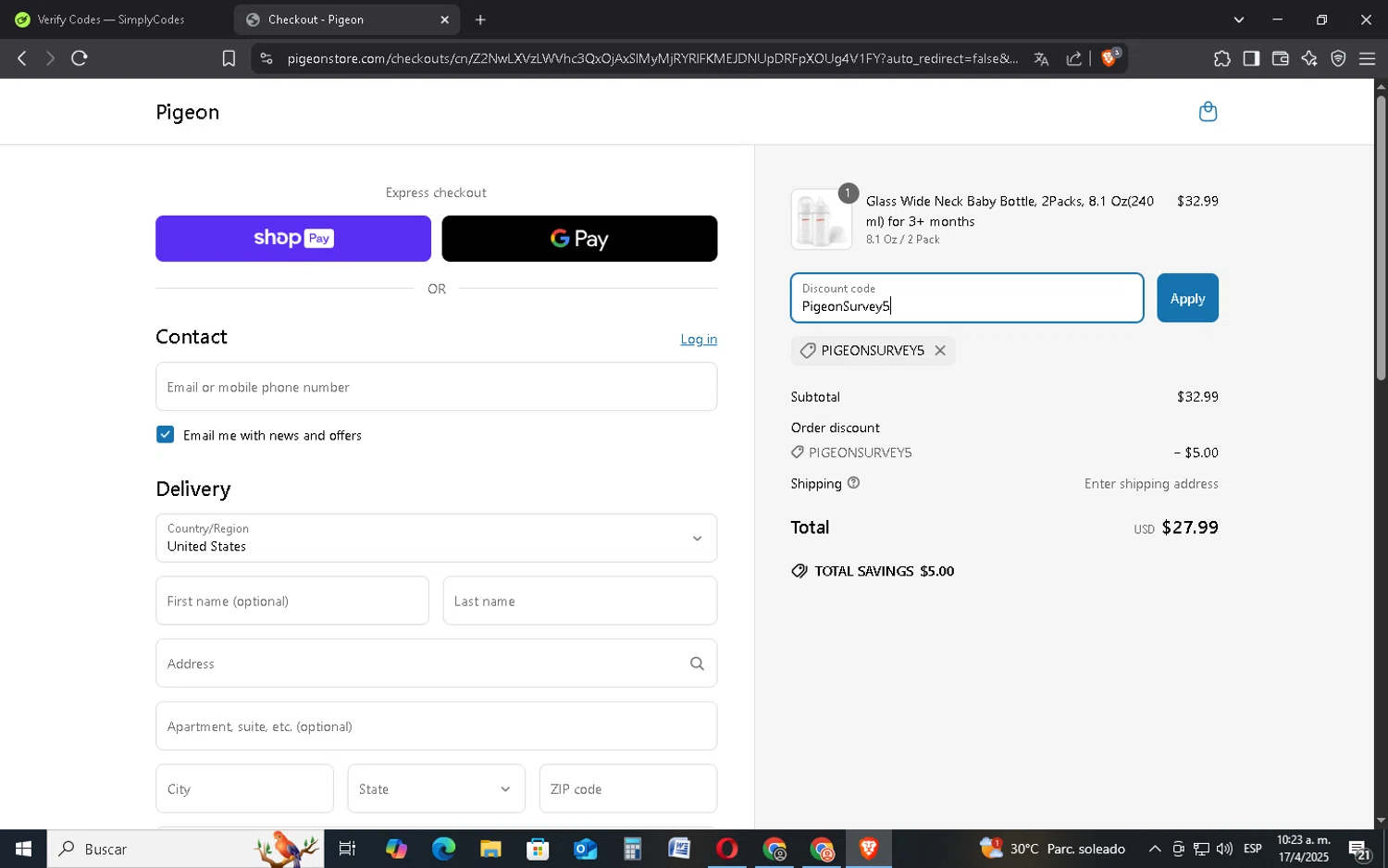1388x868 pixels.
Task: Click the browser forward arrow
Action: [x=50, y=58]
